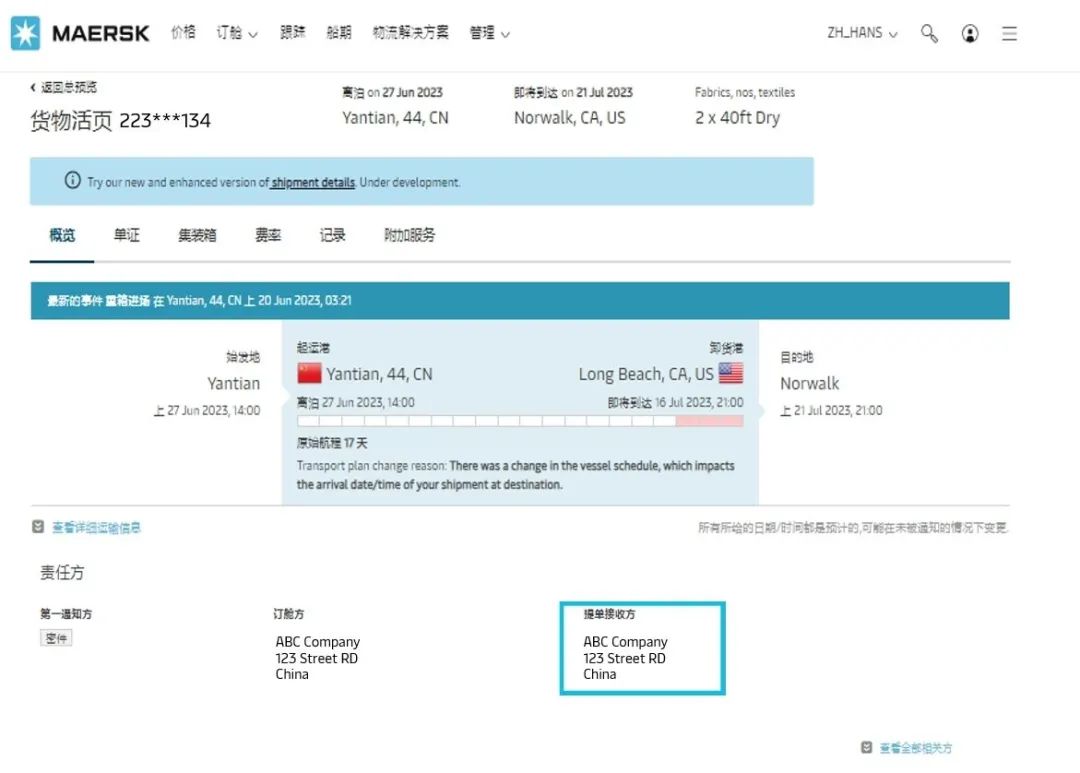Image resolution: width=1080 pixels, height=773 pixels.
Task: Click the 责任方 section heading
Action: (x=62, y=572)
